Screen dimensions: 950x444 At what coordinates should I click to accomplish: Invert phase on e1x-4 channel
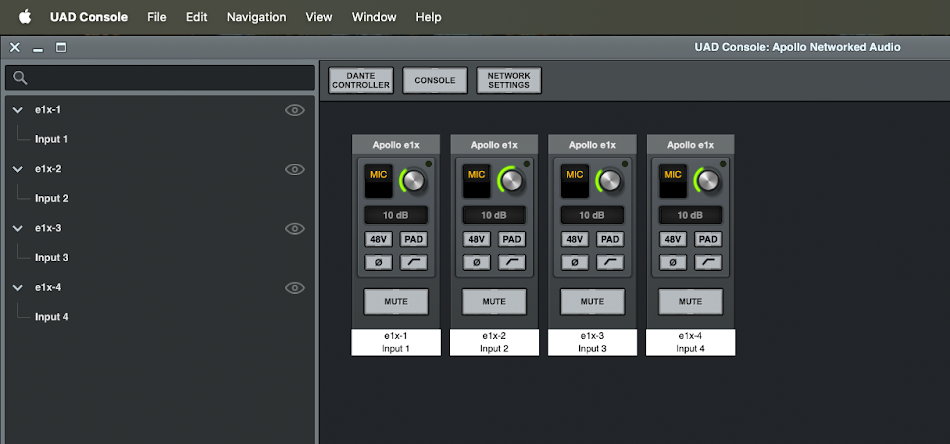pos(673,262)
